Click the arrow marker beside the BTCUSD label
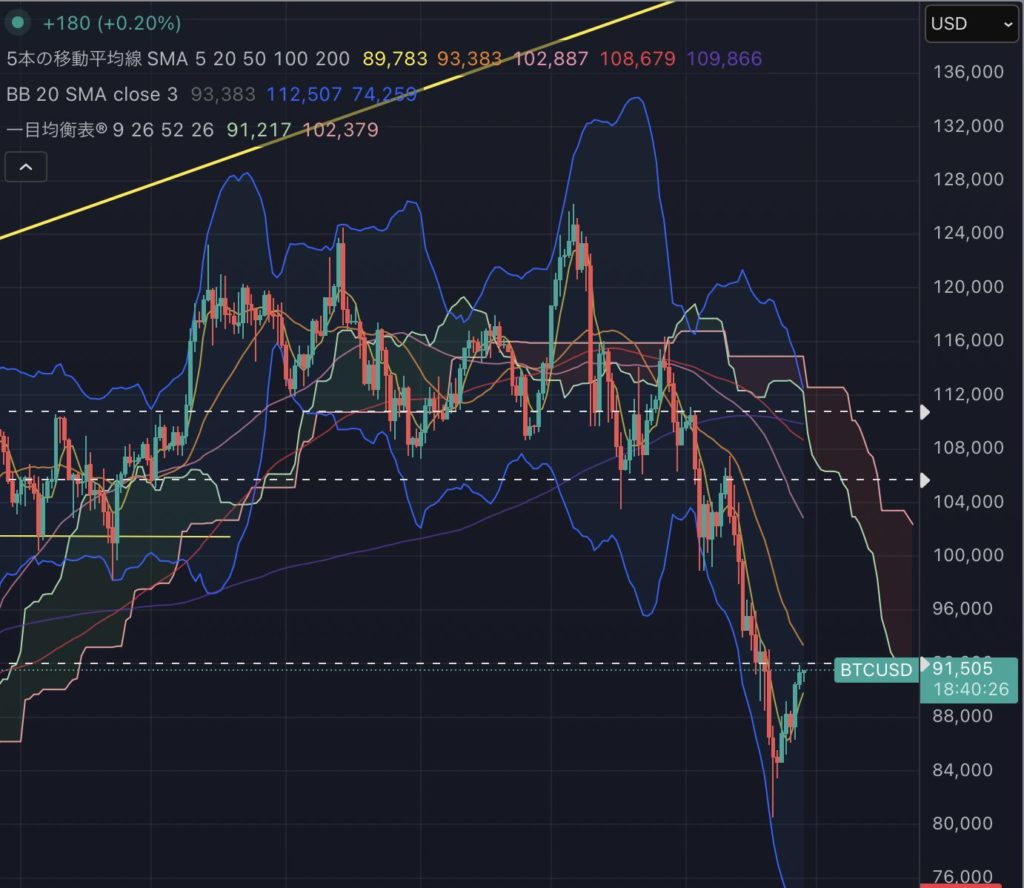Image resolution: width=1024 pixels, height=888 pixels. point(925,665)
